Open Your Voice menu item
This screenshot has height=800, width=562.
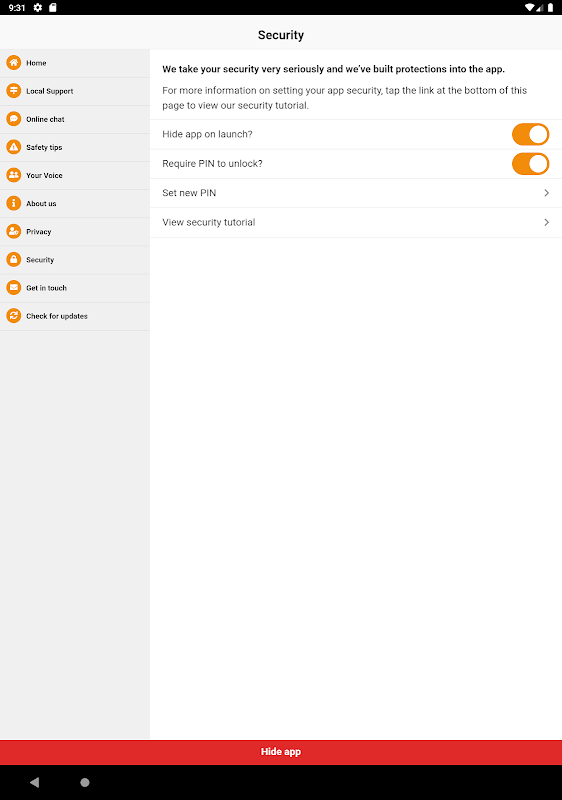75,176
